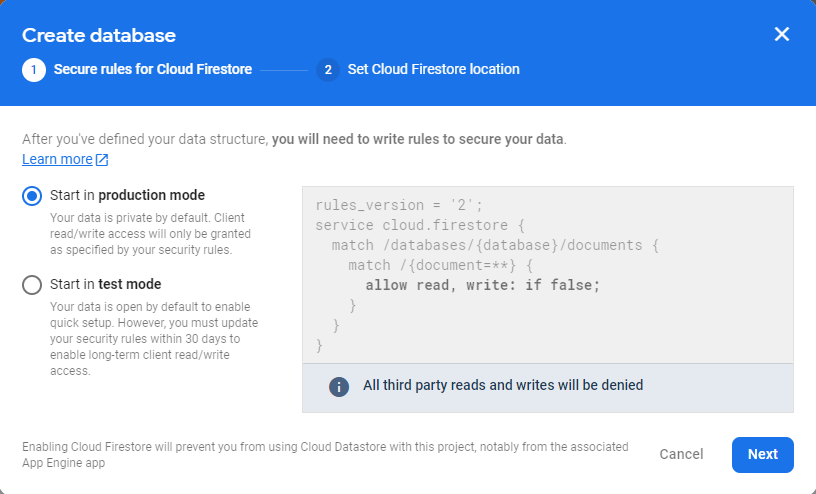
Task: Click 'All third party reads and writes will be denied'
Action: coord(503,385)
